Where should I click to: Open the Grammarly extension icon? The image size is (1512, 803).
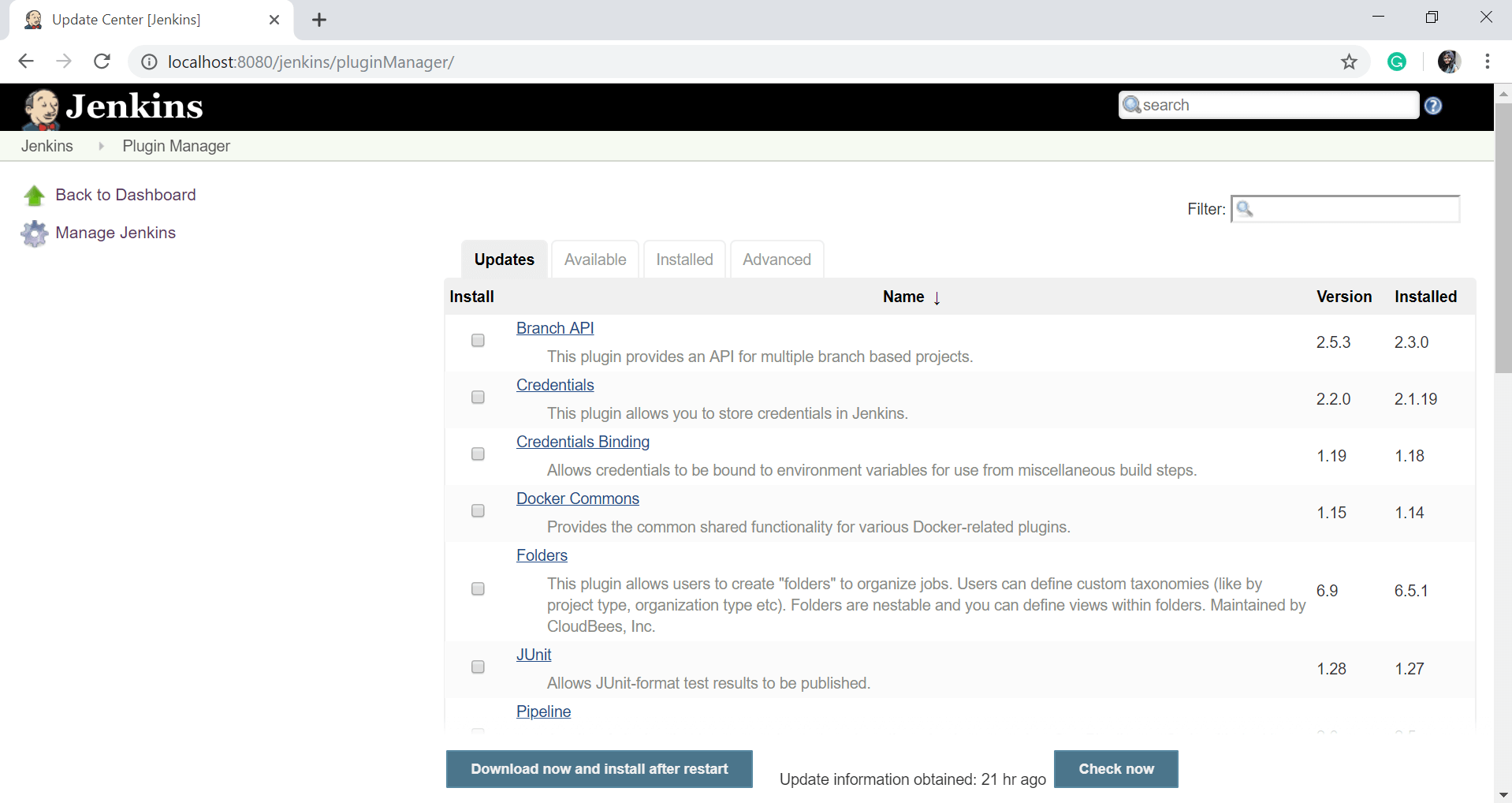[x=1397, y=62]
